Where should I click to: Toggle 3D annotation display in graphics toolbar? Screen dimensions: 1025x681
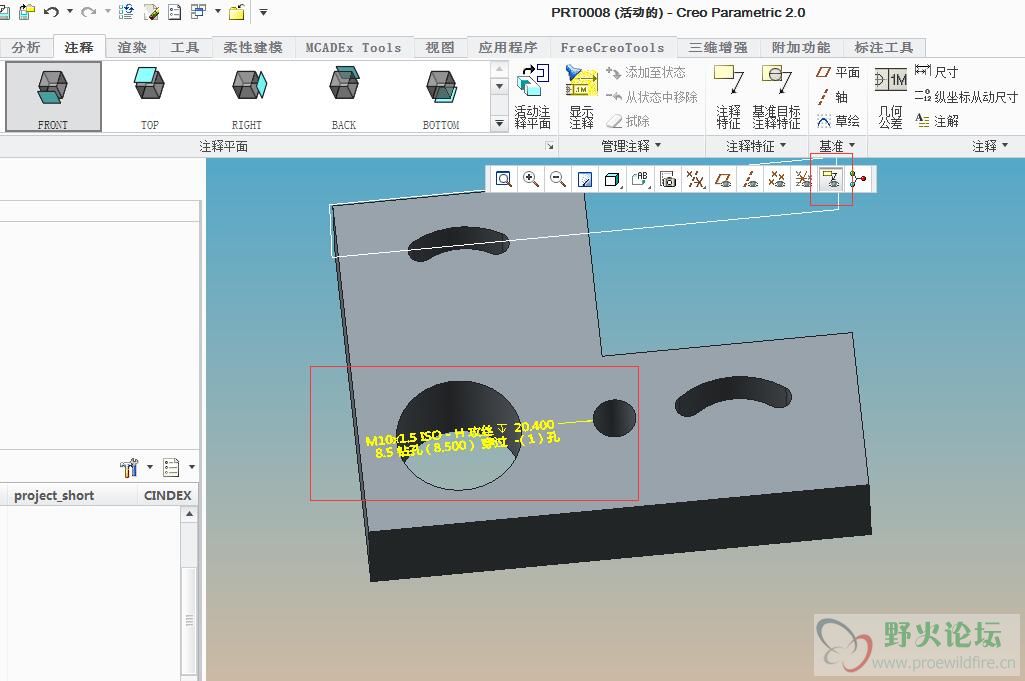click(831, 179)
